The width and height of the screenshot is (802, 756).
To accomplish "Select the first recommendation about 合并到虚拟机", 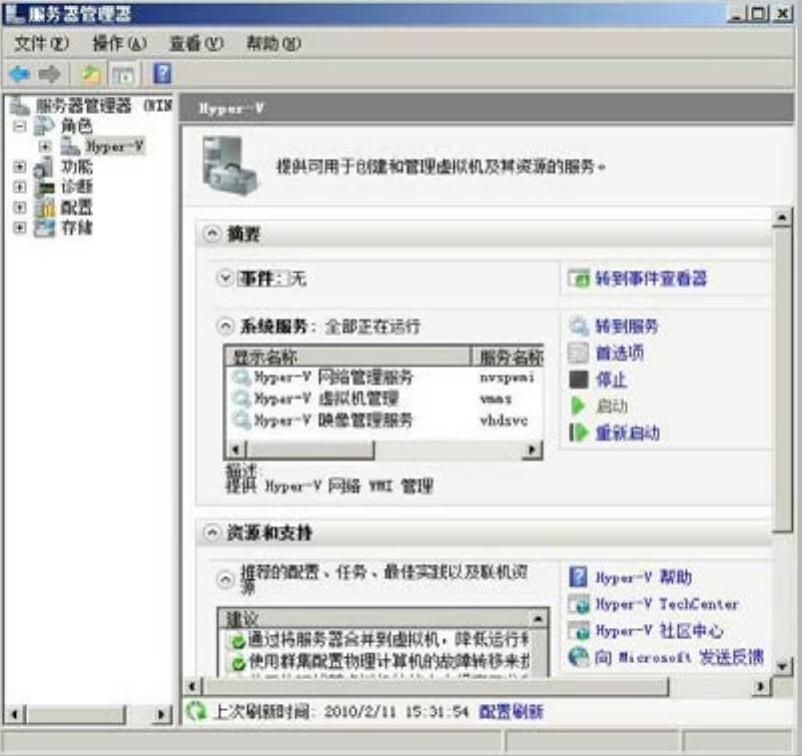I will pyautogui.click(x=380, y=639).
